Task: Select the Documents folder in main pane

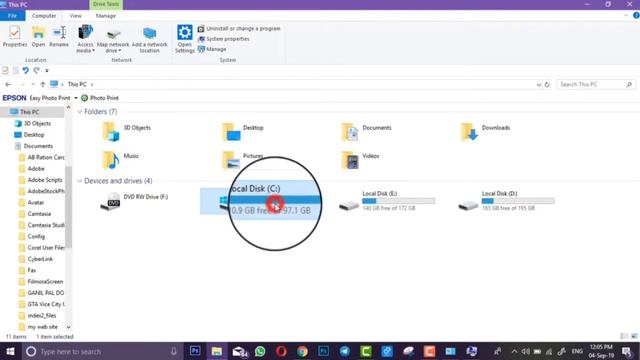Action: pos(367,131)
